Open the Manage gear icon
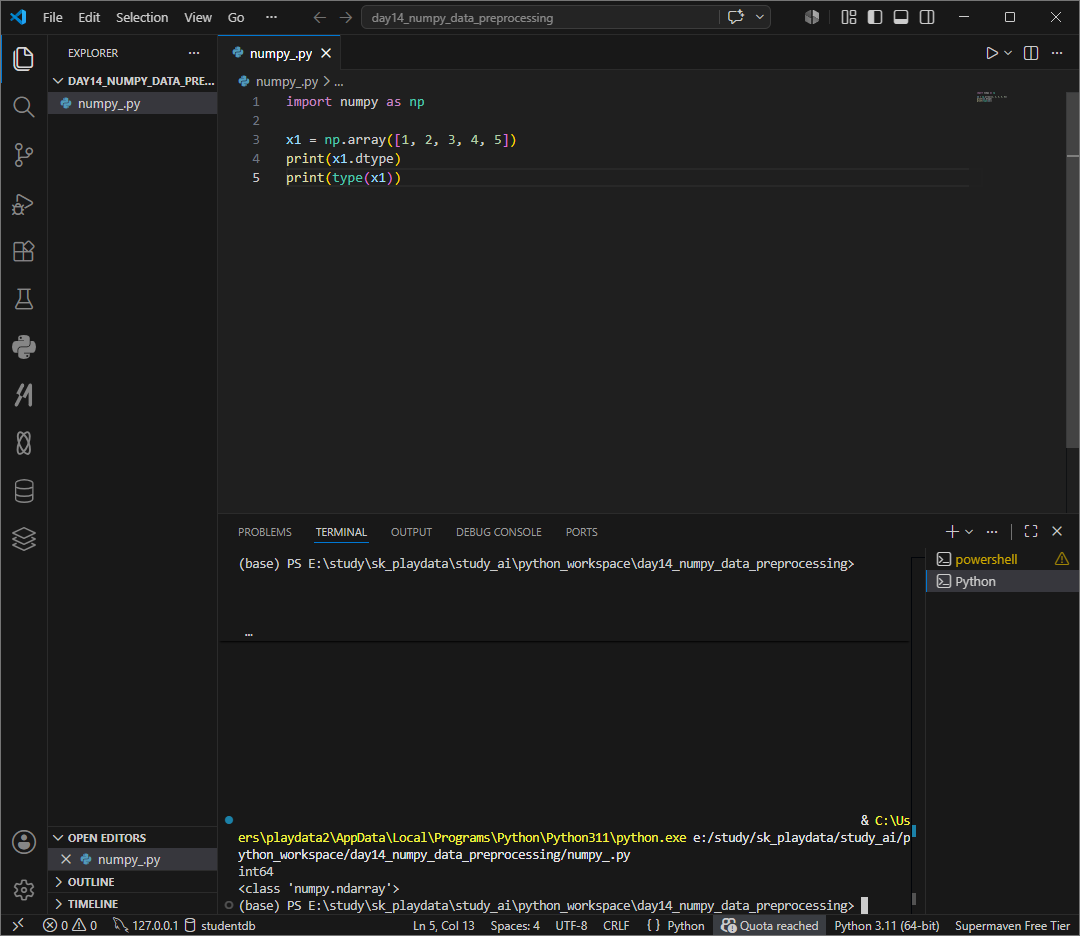Viewport: 1080px width, 936px height. (x=23, y=890)
